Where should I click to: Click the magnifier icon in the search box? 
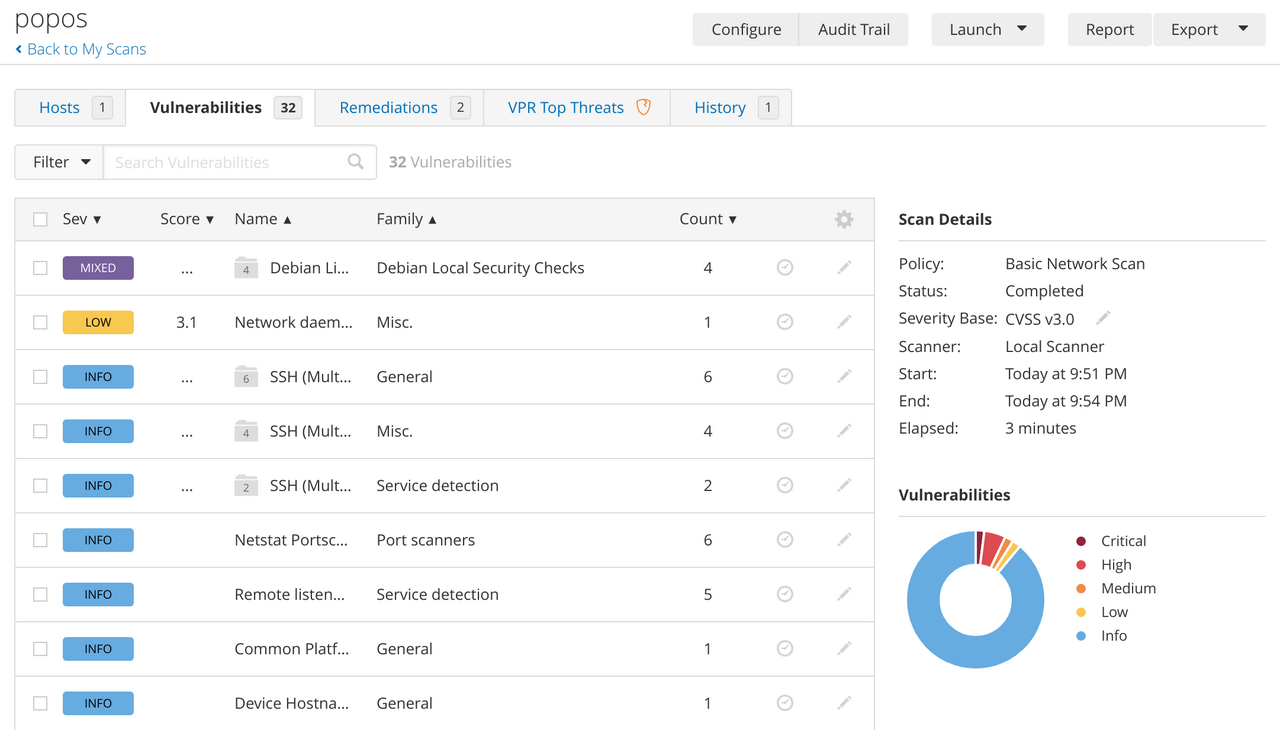point(355,162)
